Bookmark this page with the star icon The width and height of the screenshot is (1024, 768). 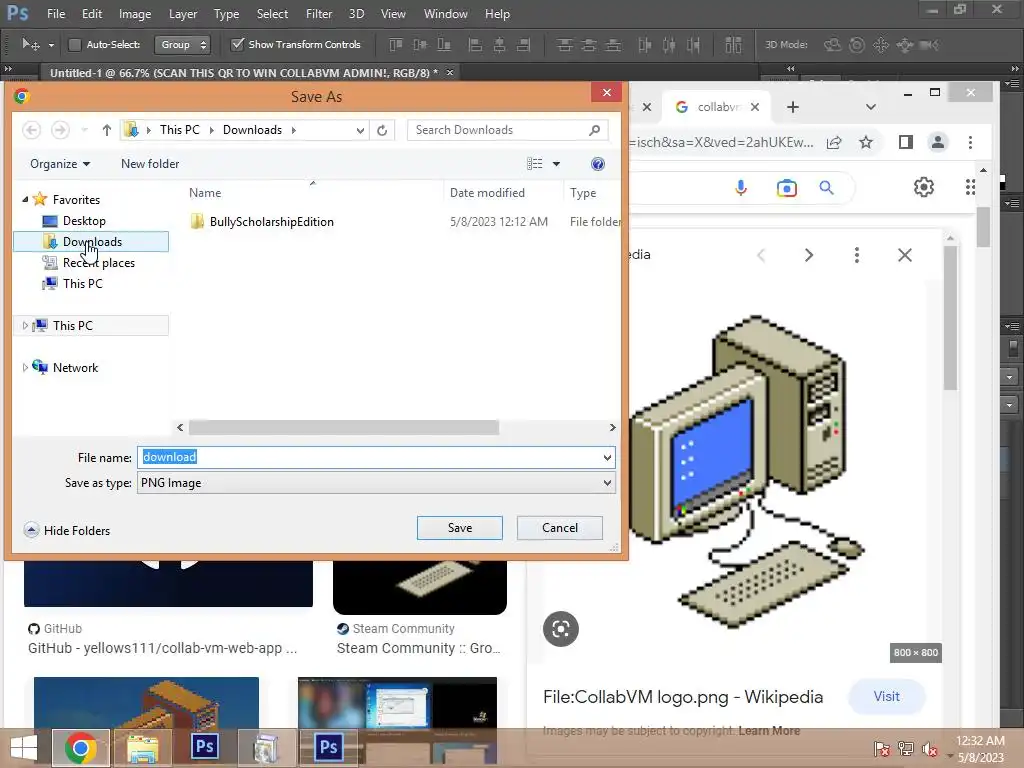tap(866, 142)
